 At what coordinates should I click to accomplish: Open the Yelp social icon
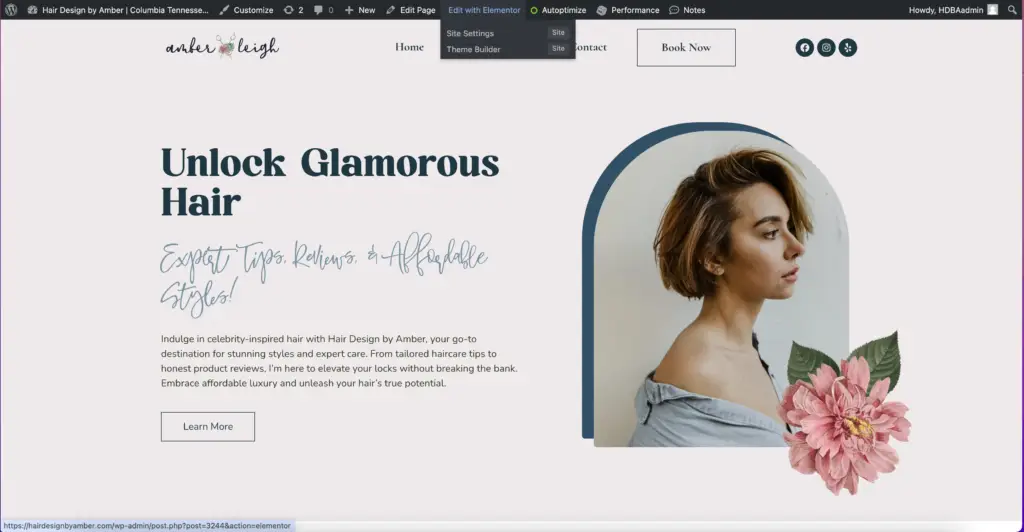tap(848, 47)
